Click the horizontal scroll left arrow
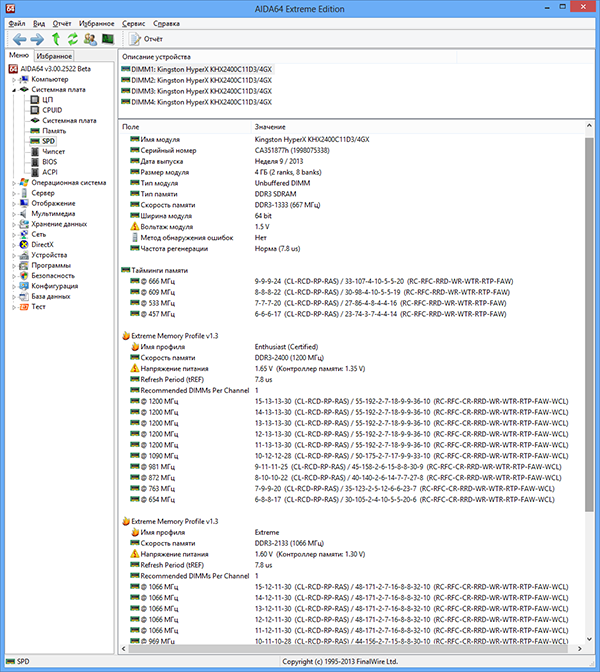 [124, 648]
